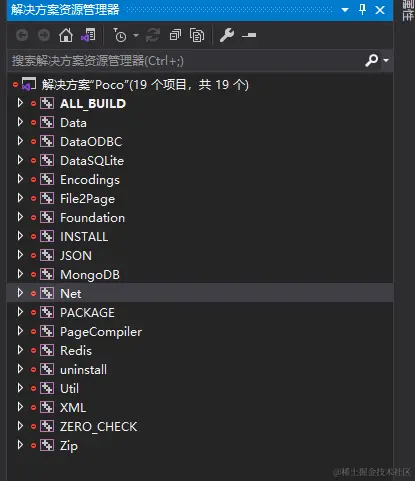Open the window position dropdown in title bar
Image resolution: width=415 pixels, height=481 pixels.
(x=345, y=10)
